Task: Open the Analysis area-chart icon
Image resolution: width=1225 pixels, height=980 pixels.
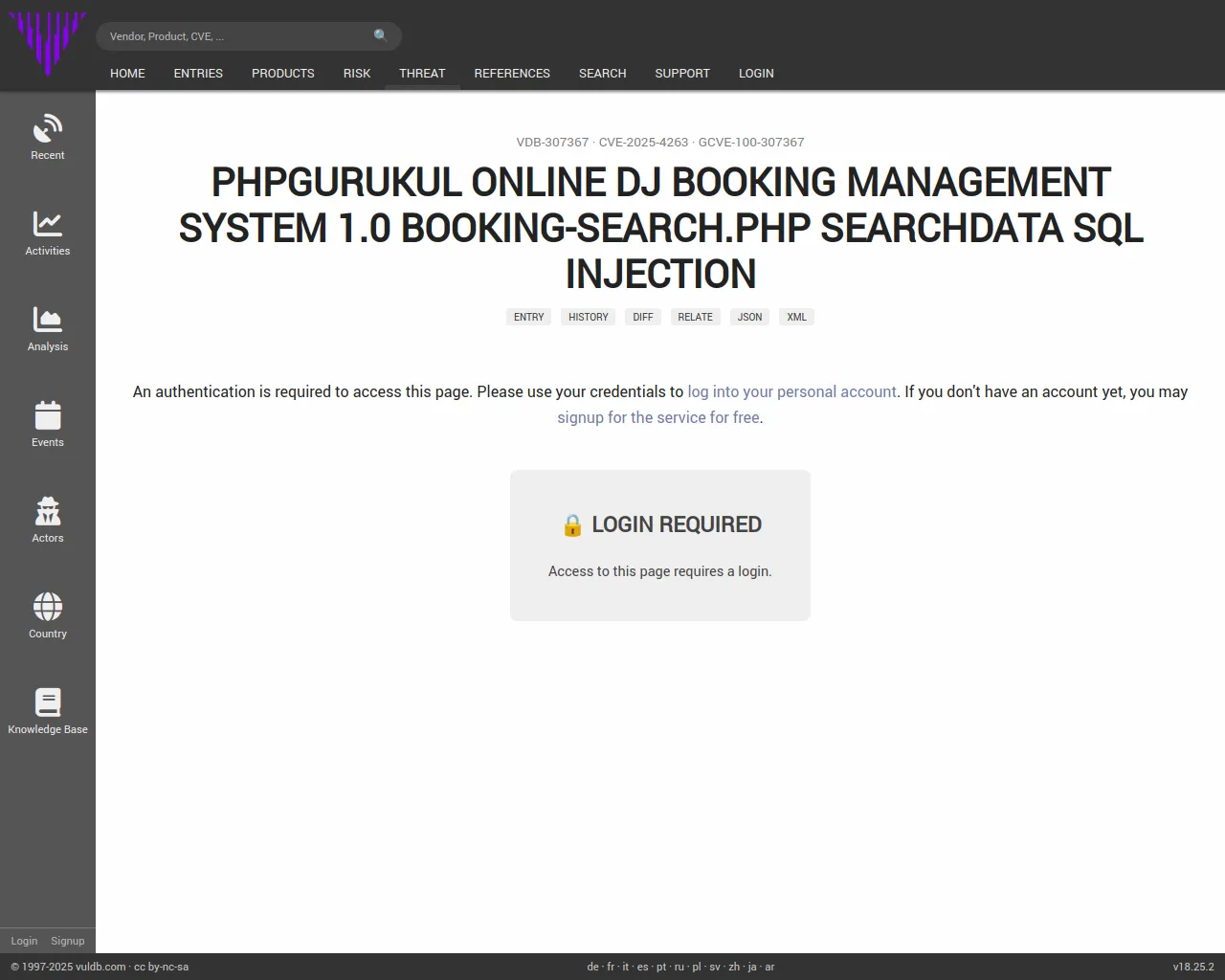Action: pos(48,320)
